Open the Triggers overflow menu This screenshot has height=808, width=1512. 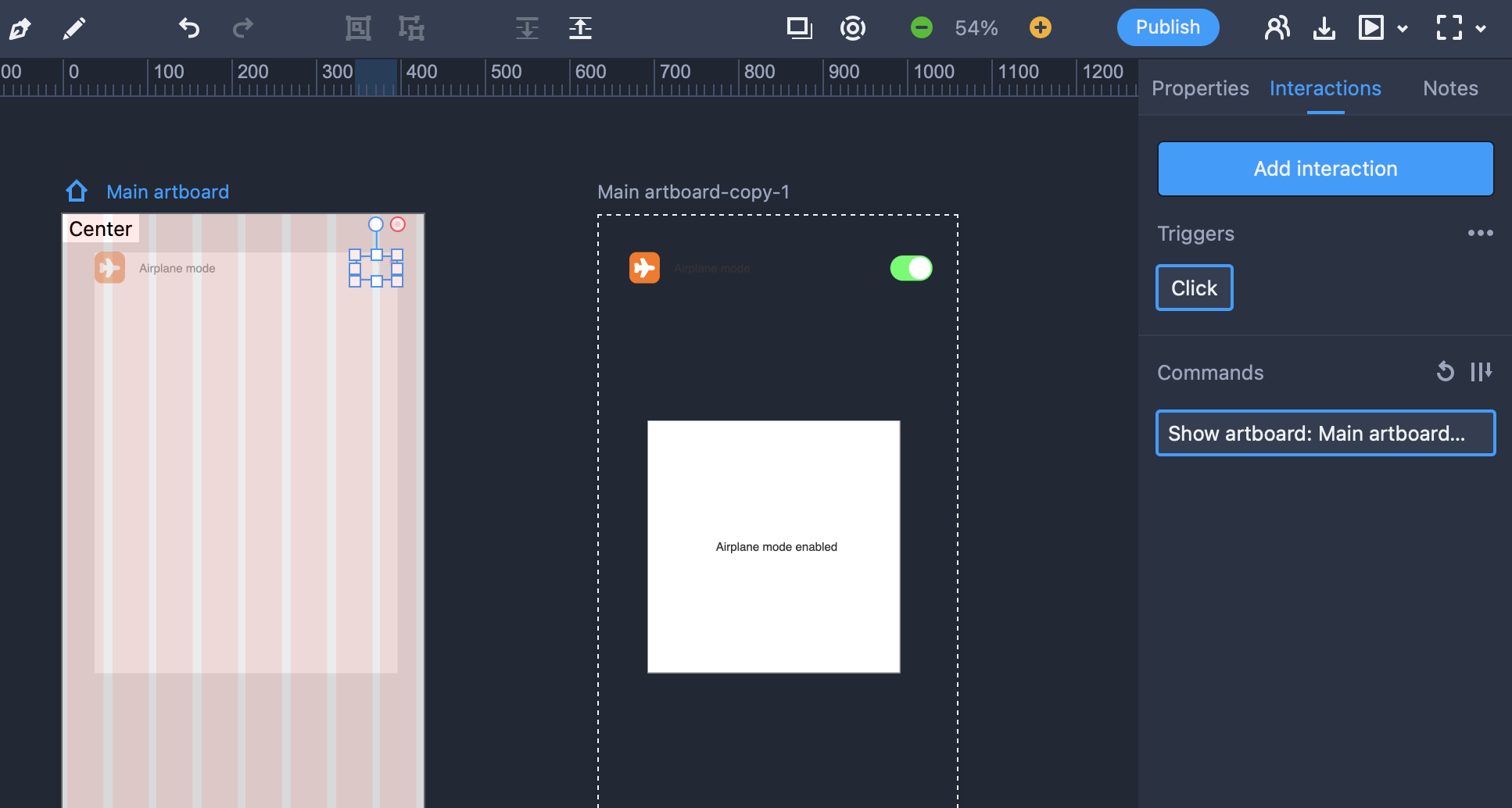1482,233
